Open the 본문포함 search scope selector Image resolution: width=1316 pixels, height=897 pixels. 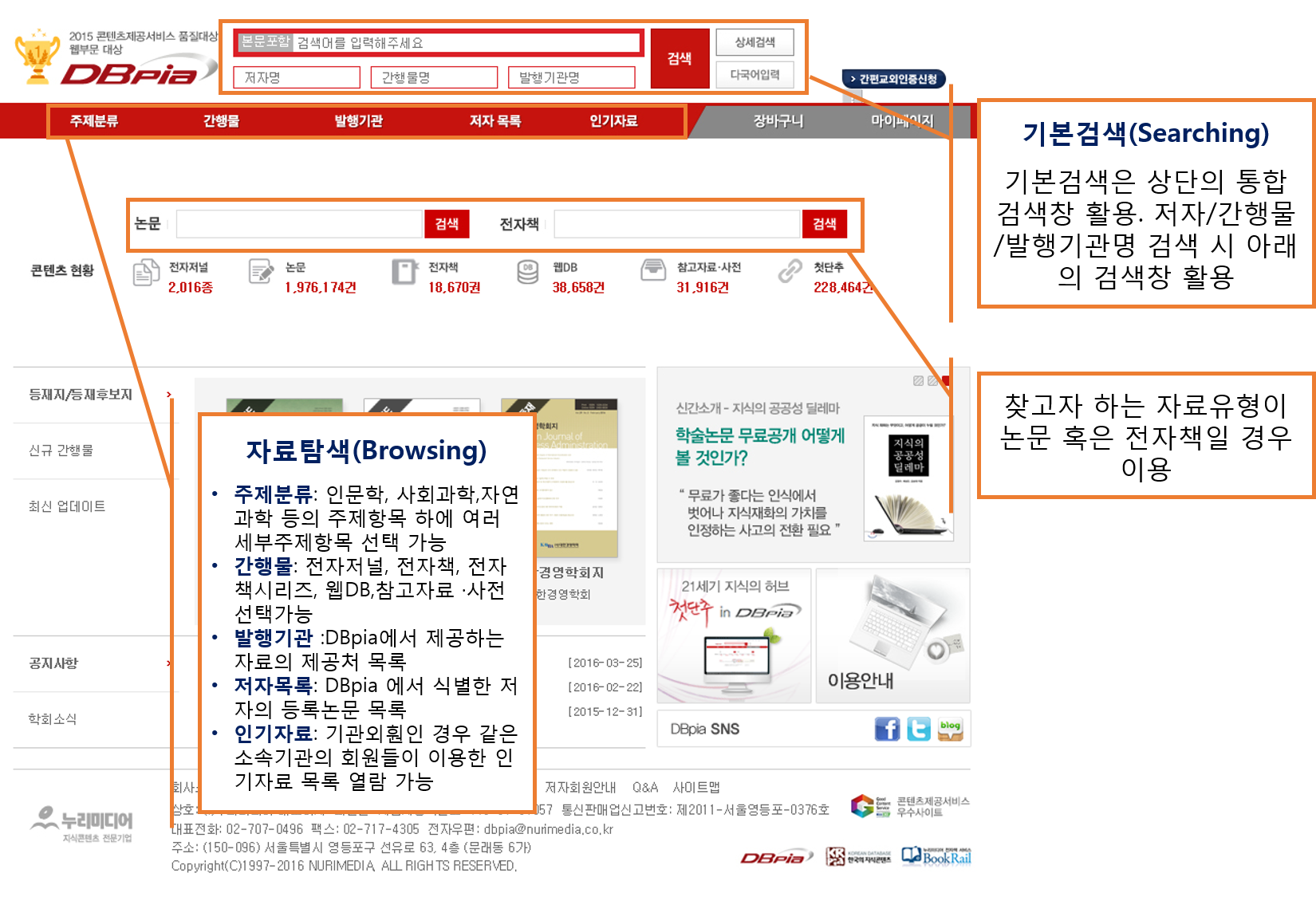click(x=265, y=42)
